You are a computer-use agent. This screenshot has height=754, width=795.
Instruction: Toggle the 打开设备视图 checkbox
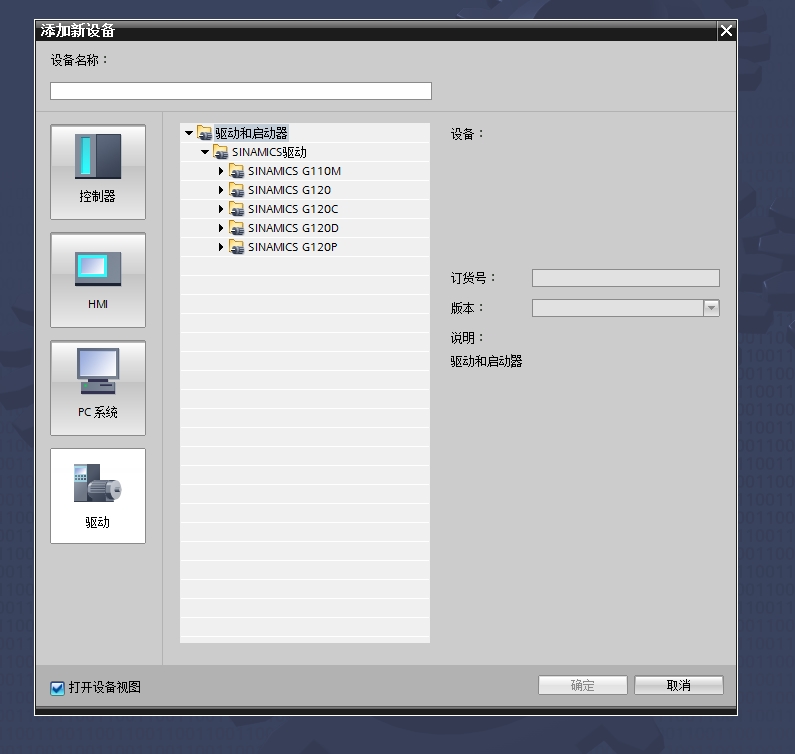(x=57, y=688)
